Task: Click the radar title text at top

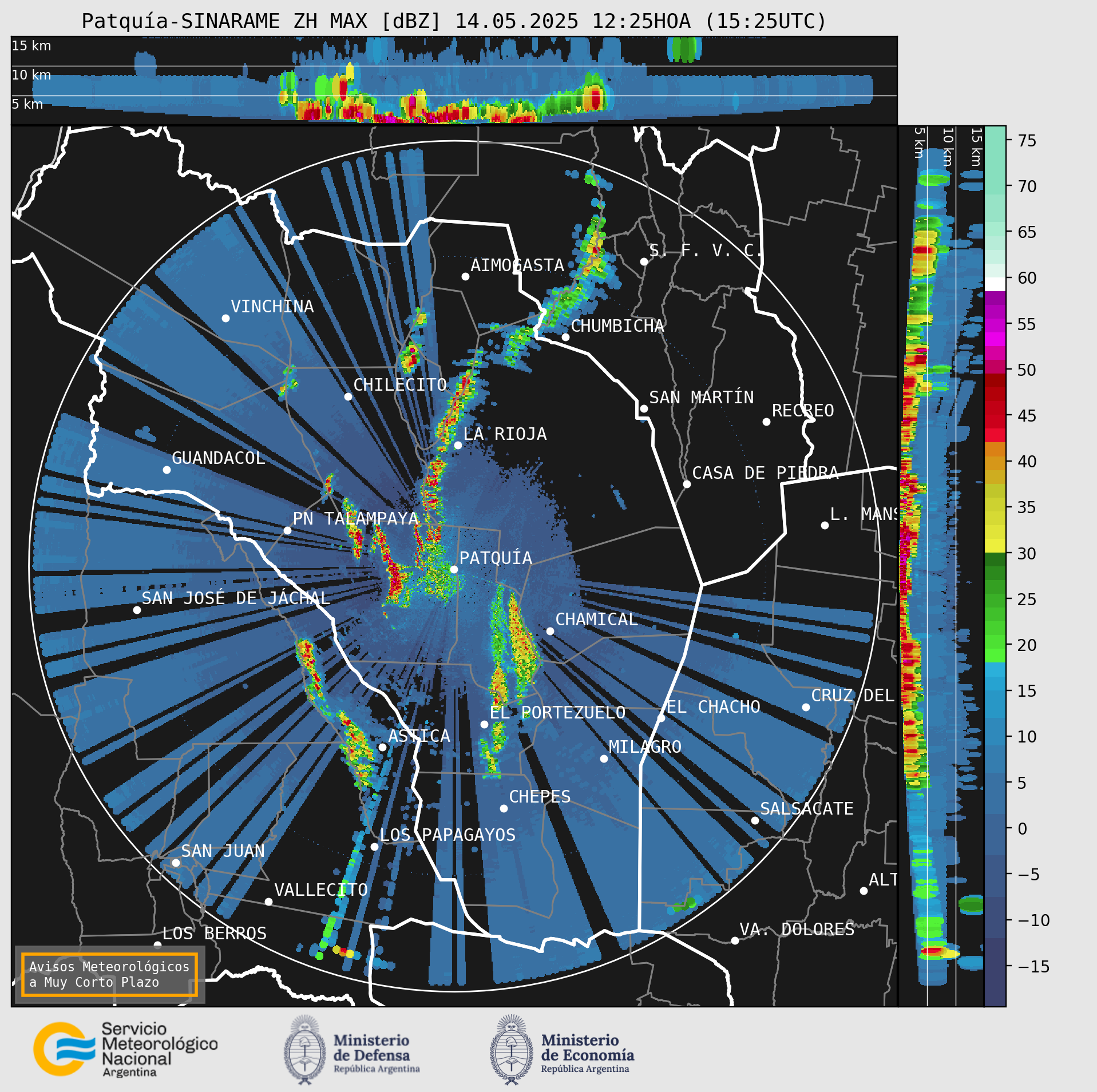Action: tap(454, 21)
